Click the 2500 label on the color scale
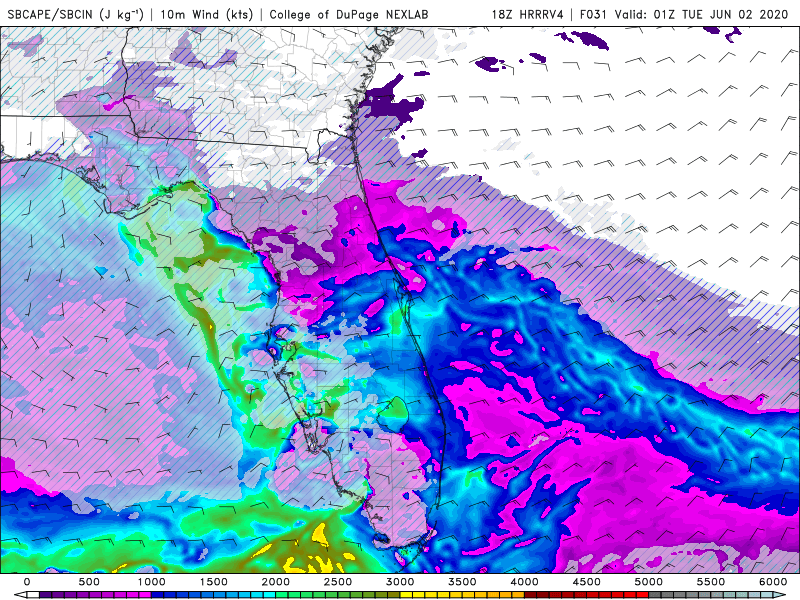The width and height of the screenshot is (800, 600). click(338, 582)
